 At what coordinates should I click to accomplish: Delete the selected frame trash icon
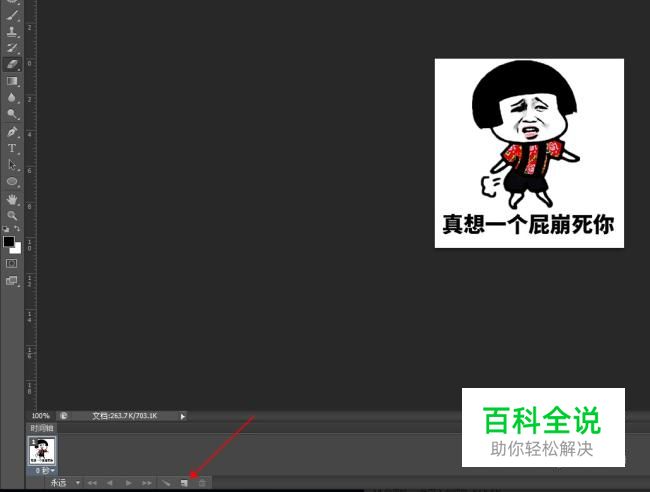[202, 483]
